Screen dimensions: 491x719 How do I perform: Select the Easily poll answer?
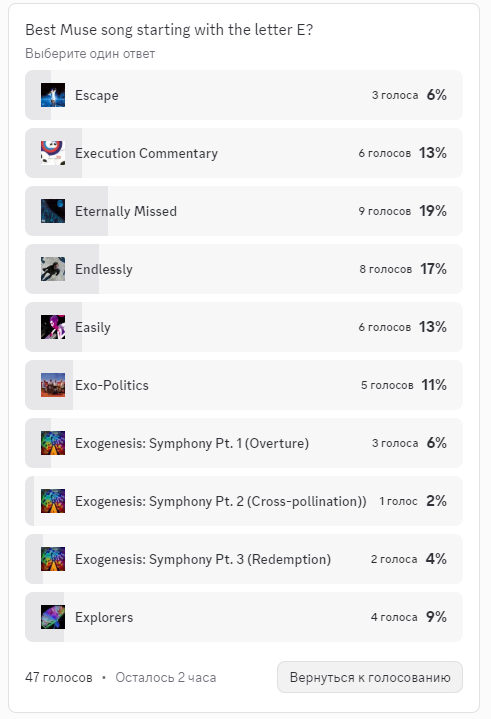[244, 327]
